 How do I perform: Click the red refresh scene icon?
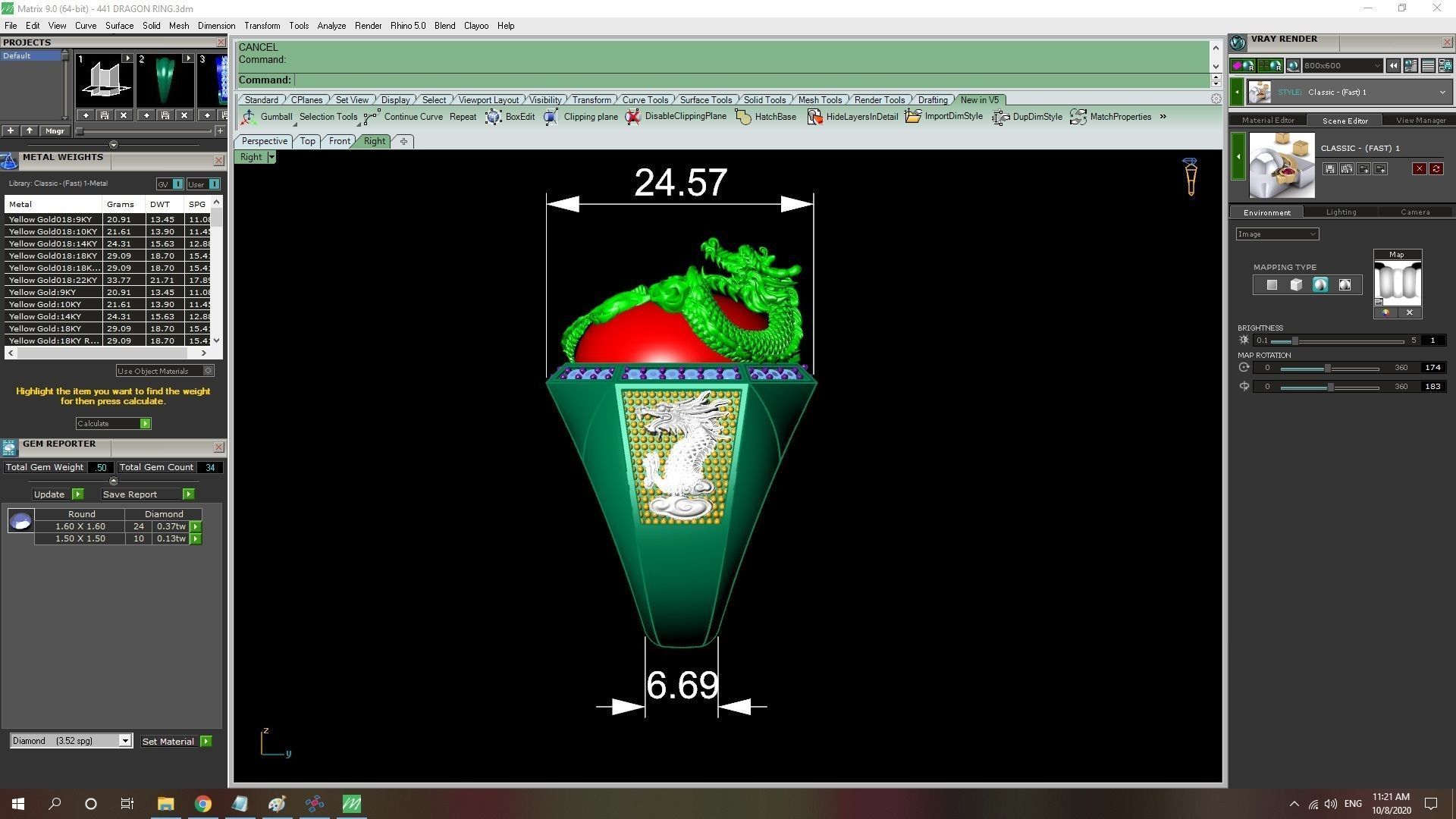coord(1436,169)
